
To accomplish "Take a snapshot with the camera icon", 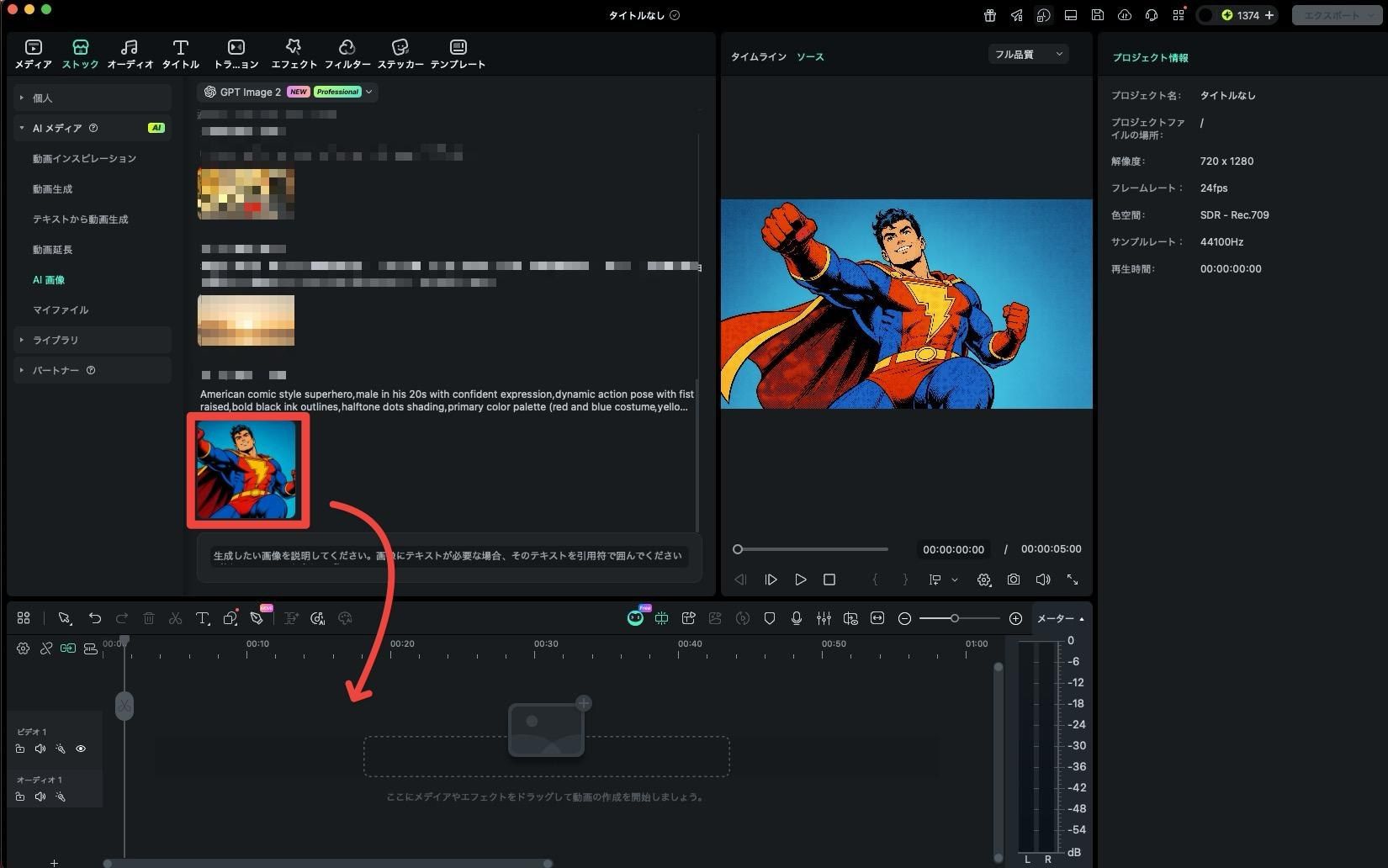I will point(1014,580).
